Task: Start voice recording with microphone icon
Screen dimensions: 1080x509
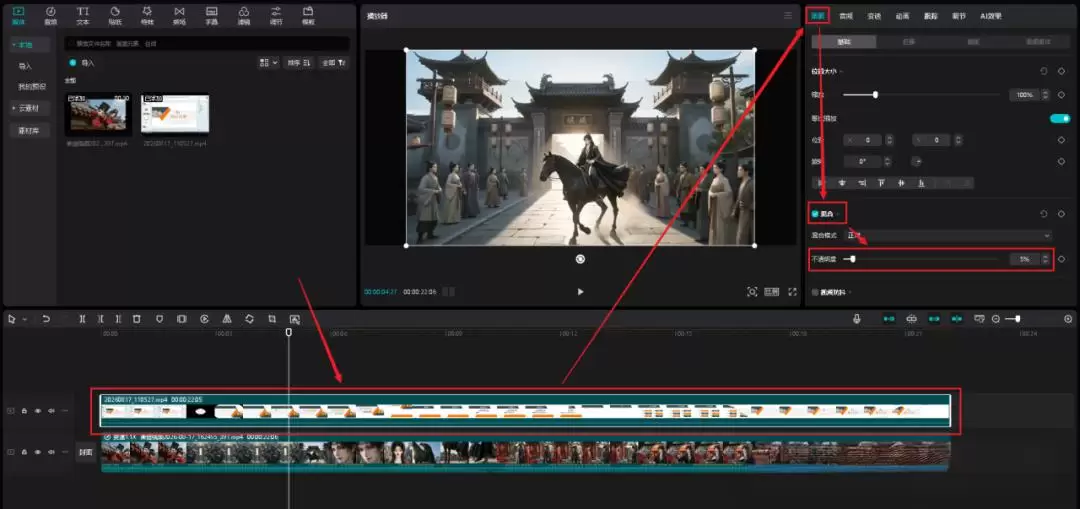Action: pos(857,319)
